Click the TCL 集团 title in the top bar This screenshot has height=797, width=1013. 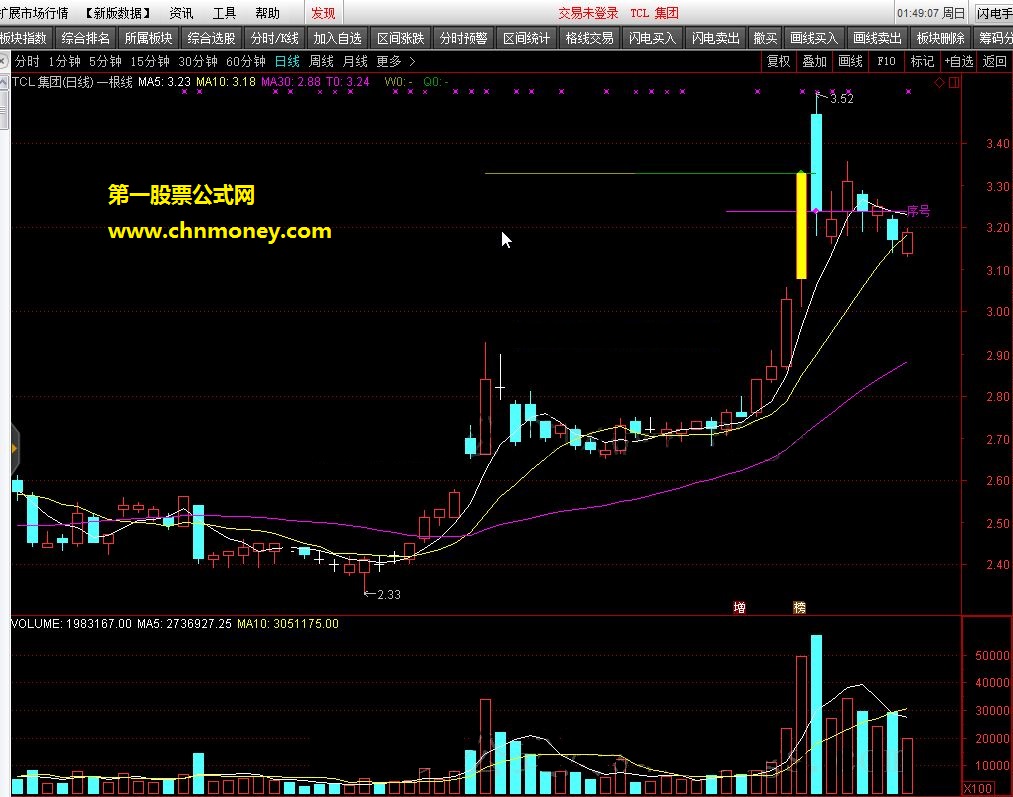coord(654,13)
